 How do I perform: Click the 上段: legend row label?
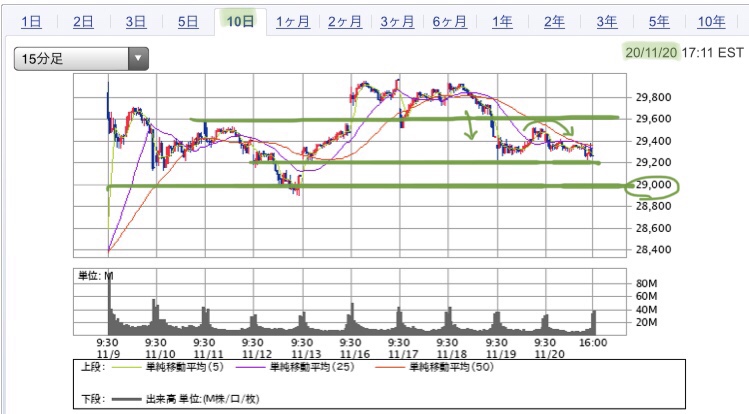pos(93,367)
